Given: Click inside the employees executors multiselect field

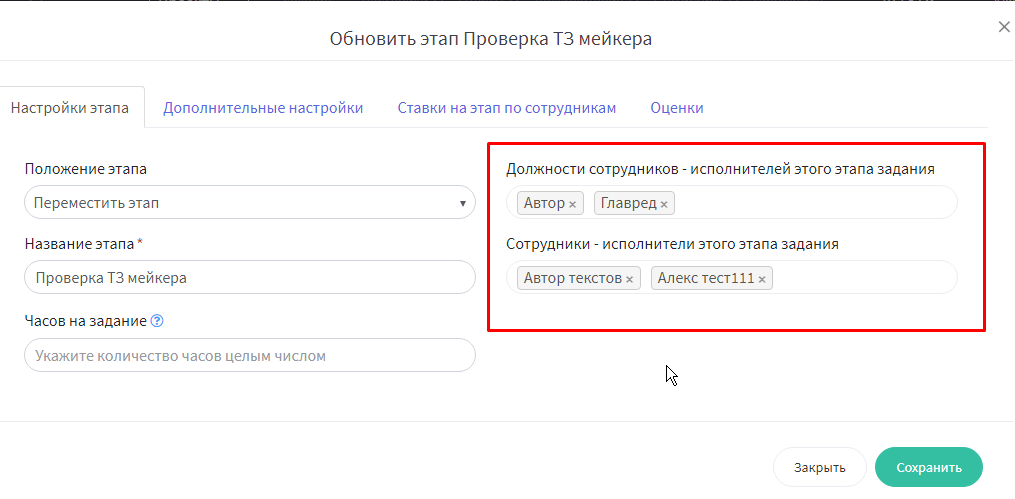Looking at the screenshot, I should pos(731,278).
